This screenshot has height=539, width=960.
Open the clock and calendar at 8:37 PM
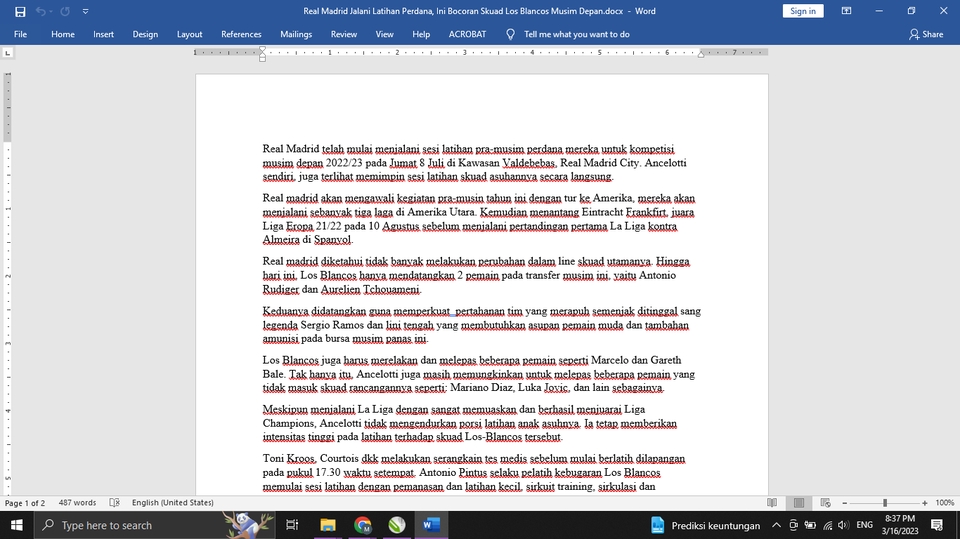[x=900, y=525]
